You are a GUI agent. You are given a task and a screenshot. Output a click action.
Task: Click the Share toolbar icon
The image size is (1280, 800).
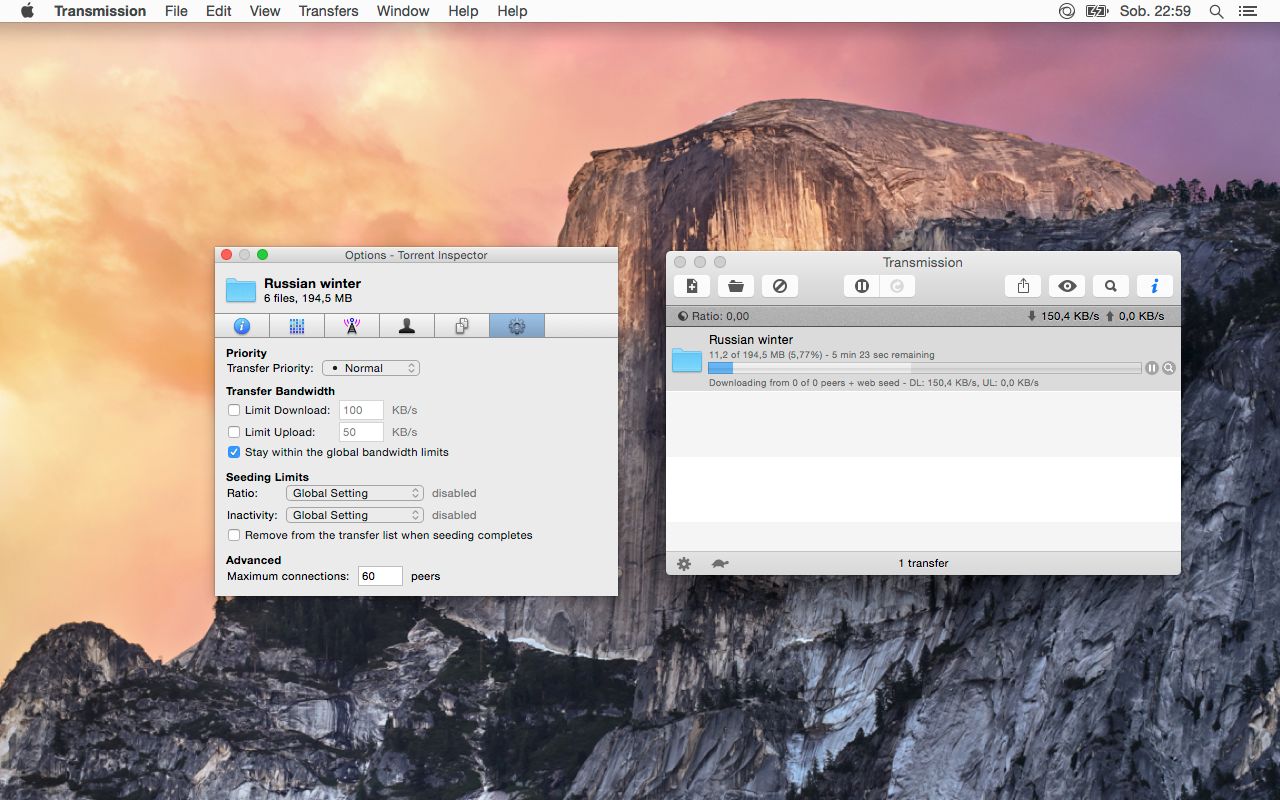(x=1023, y=286)
